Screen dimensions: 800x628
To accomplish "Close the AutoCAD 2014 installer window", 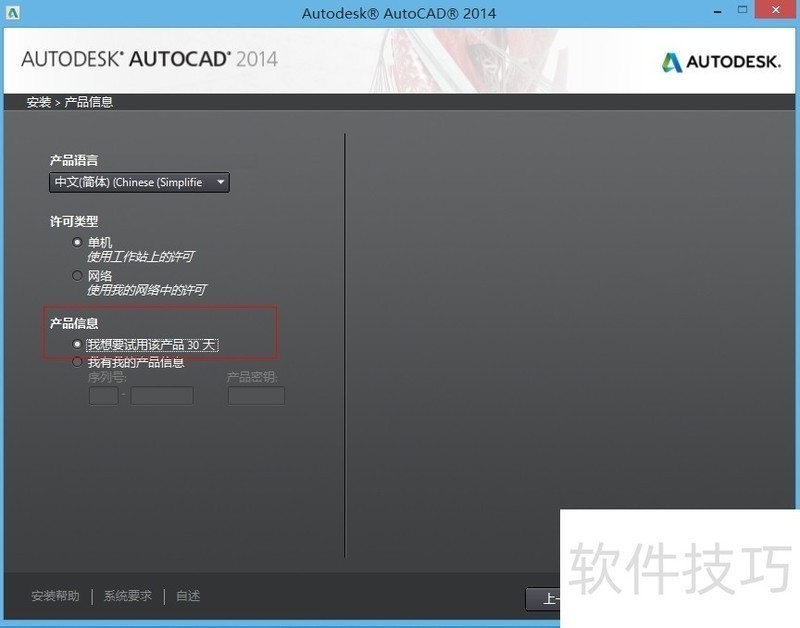I will point(776,10).
